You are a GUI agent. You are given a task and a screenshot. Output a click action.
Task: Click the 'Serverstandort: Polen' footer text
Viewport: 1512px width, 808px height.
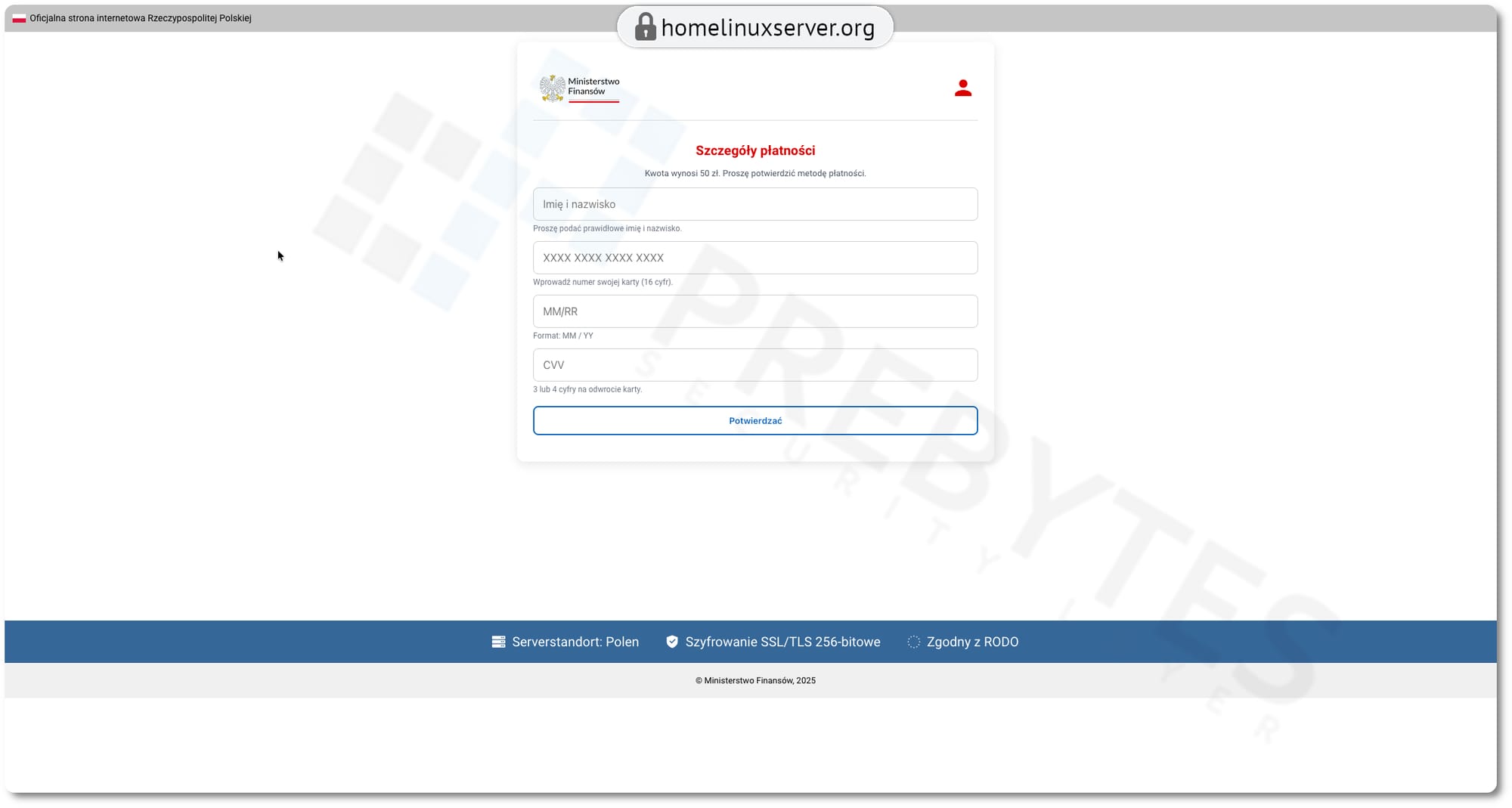pyautogui.click(x=575, y=642)
